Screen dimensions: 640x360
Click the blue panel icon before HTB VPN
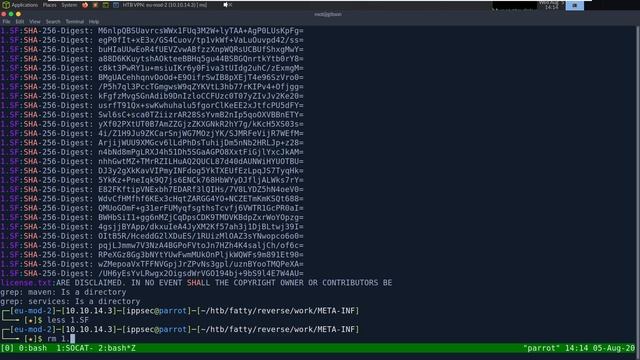tap(116, 5)
